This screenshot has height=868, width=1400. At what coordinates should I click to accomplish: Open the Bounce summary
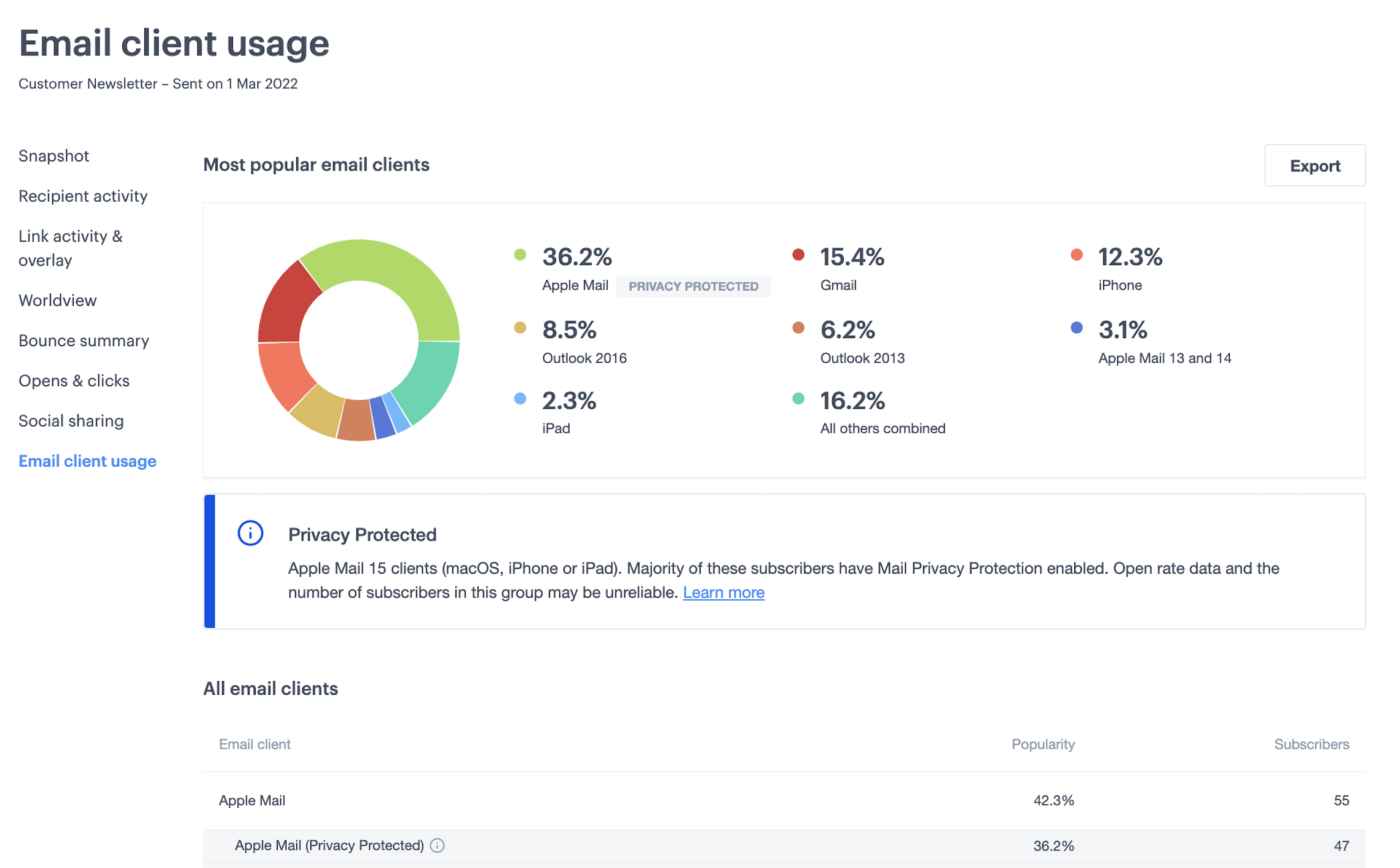pos(84,340)
